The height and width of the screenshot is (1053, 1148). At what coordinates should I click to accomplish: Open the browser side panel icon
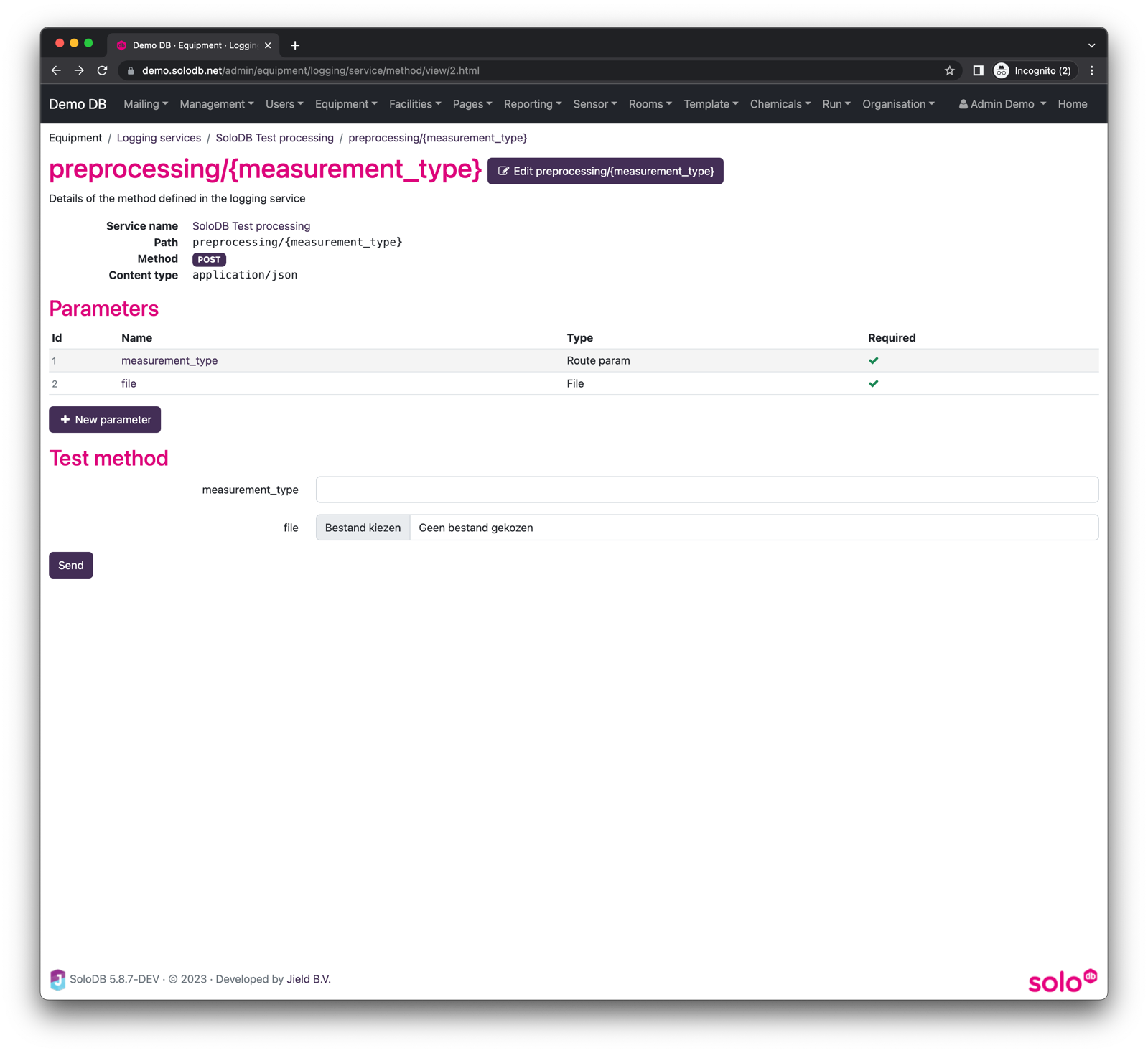pos(978,70)
